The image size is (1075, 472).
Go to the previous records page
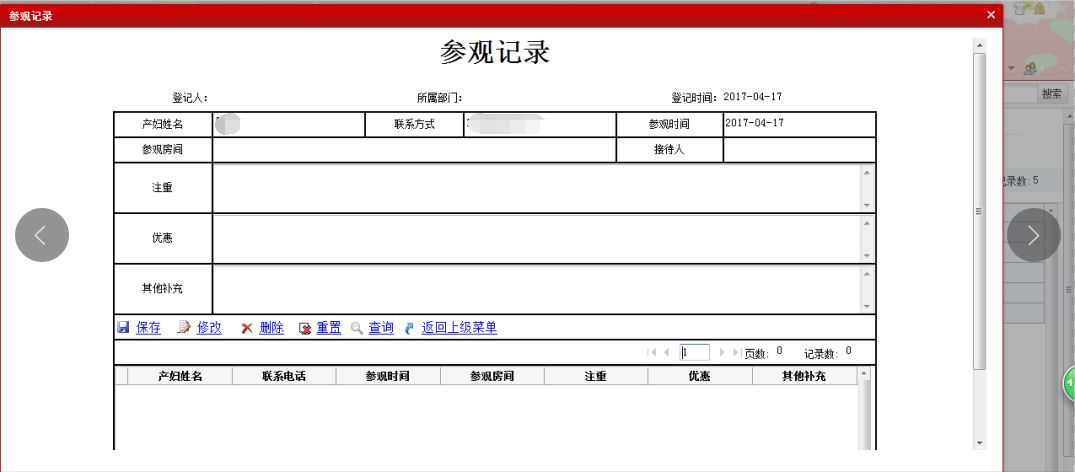coord(667,353)
